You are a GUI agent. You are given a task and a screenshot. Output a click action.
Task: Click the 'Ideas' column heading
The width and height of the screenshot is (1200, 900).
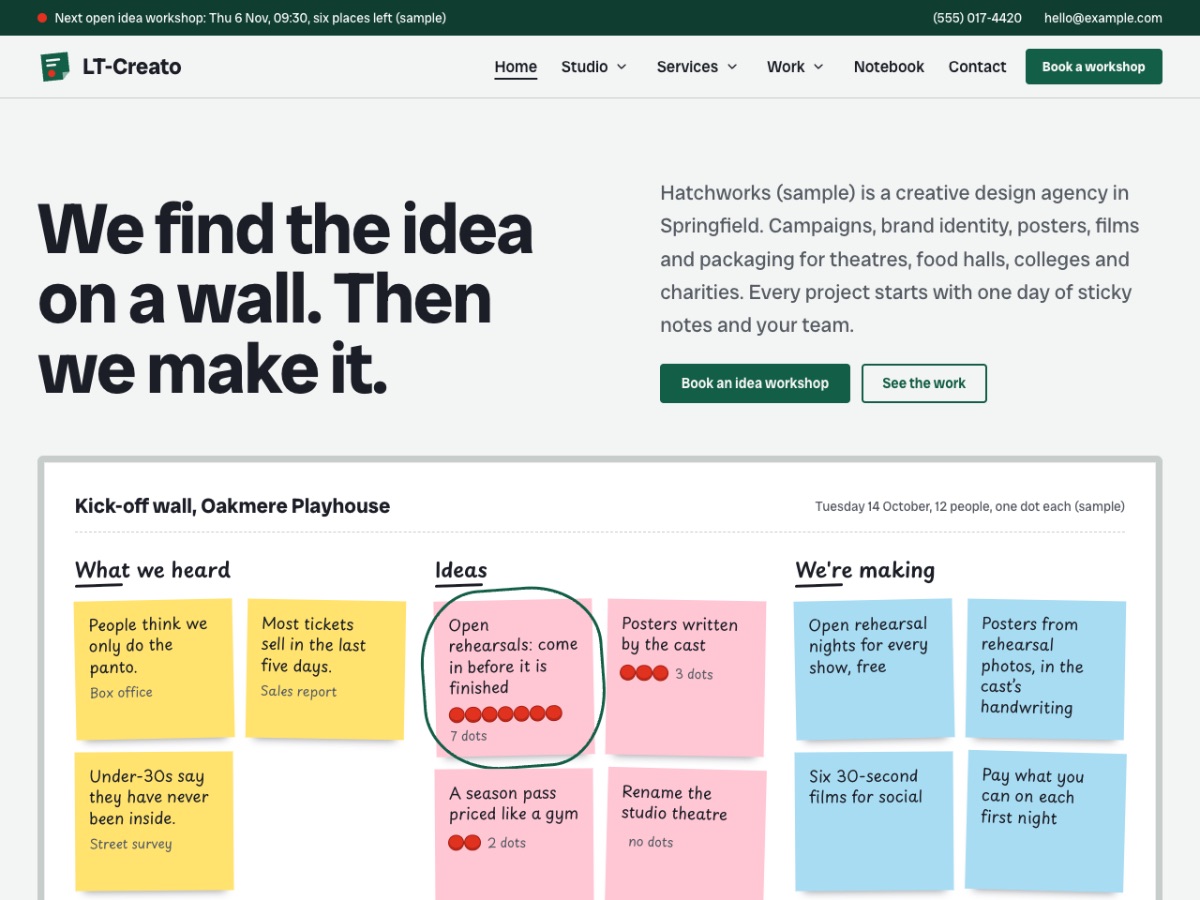461,570
